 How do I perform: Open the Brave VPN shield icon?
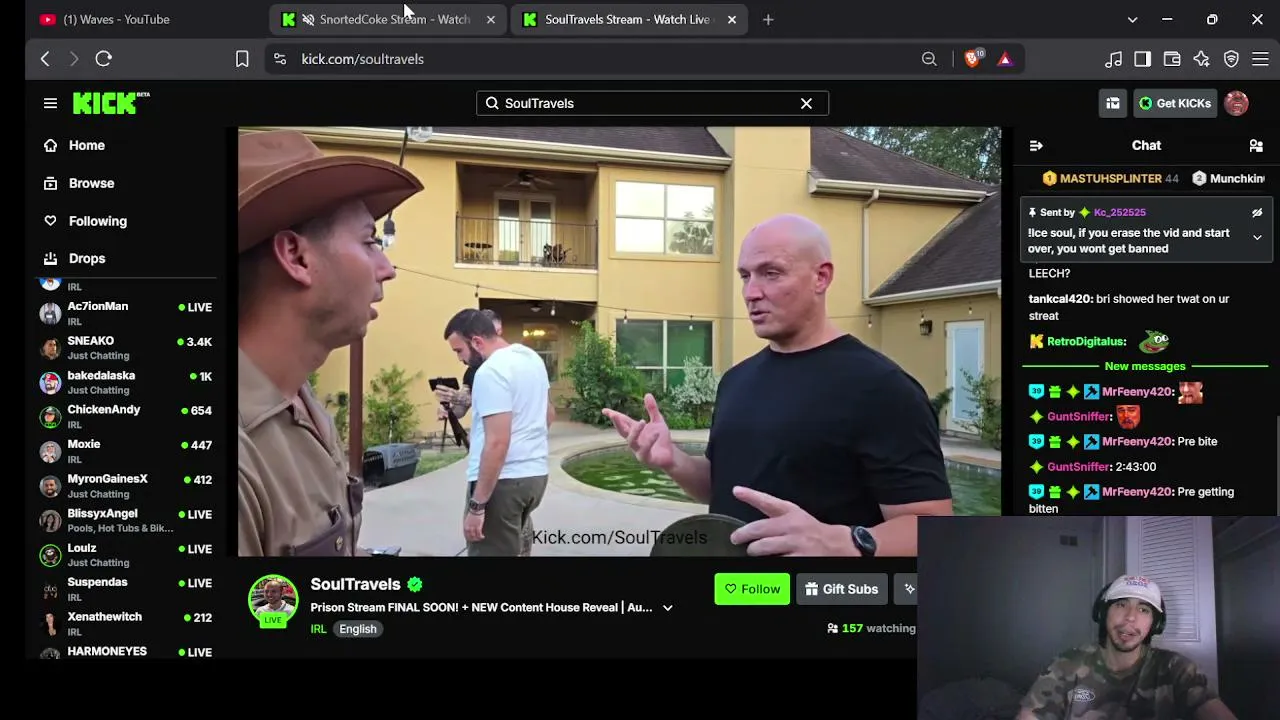[1232, 59]
